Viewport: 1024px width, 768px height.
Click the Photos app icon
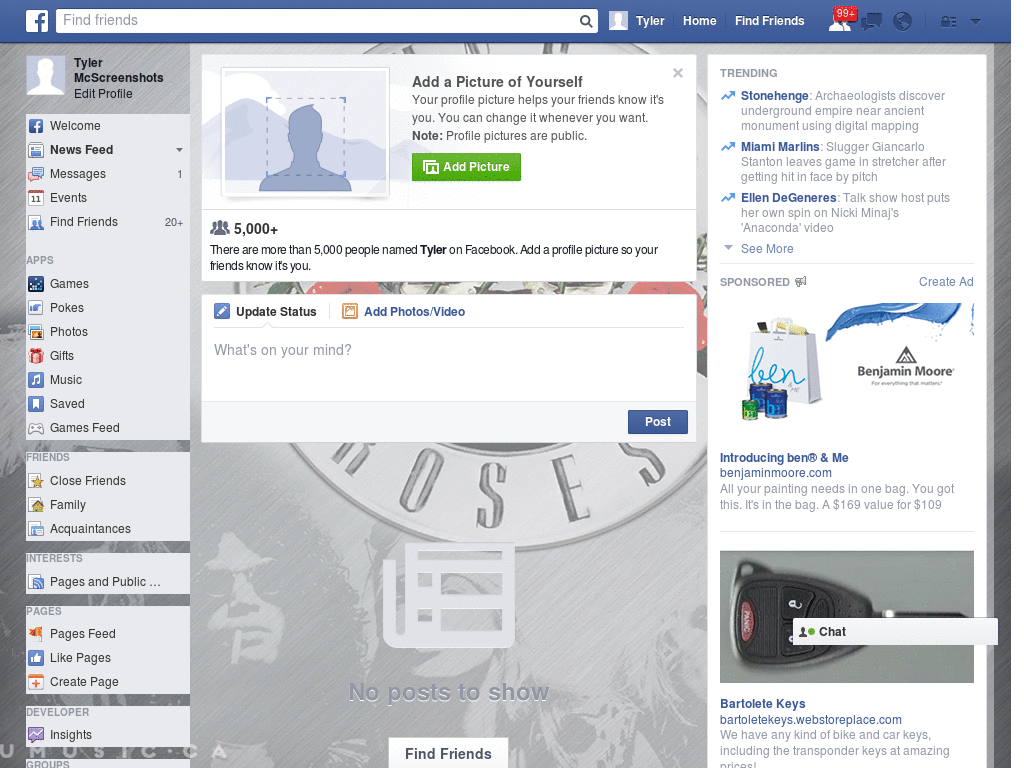(x=36, y=332)
